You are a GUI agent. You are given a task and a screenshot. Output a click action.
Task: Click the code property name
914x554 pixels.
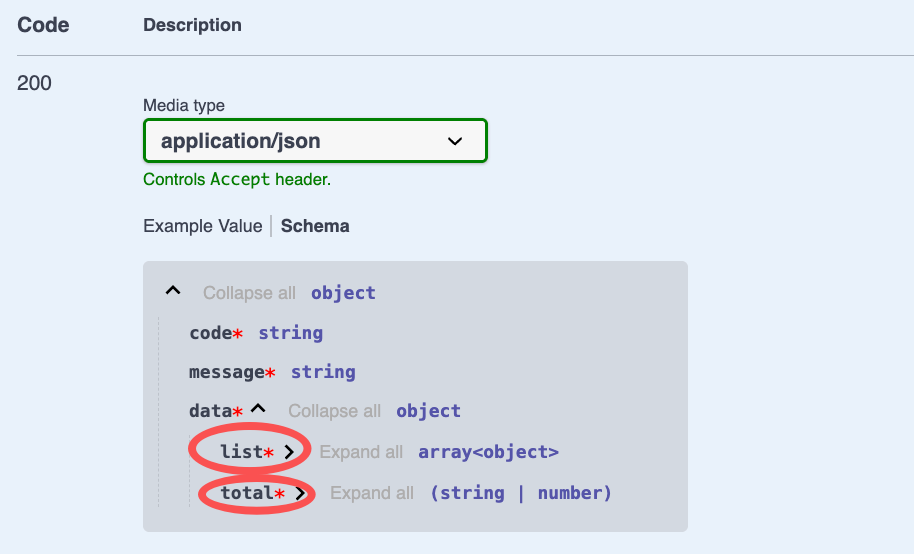point(211,333)
